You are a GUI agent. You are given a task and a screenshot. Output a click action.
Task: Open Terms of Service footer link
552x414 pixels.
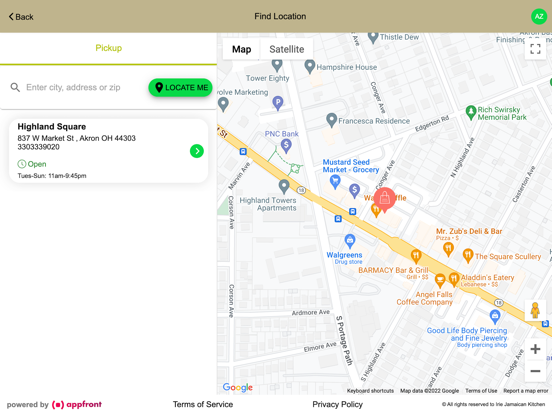coord(203,404)
